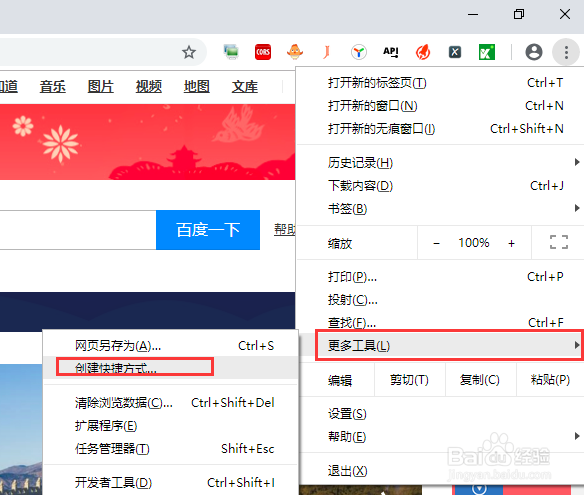Open the 视频 video link

149,86
